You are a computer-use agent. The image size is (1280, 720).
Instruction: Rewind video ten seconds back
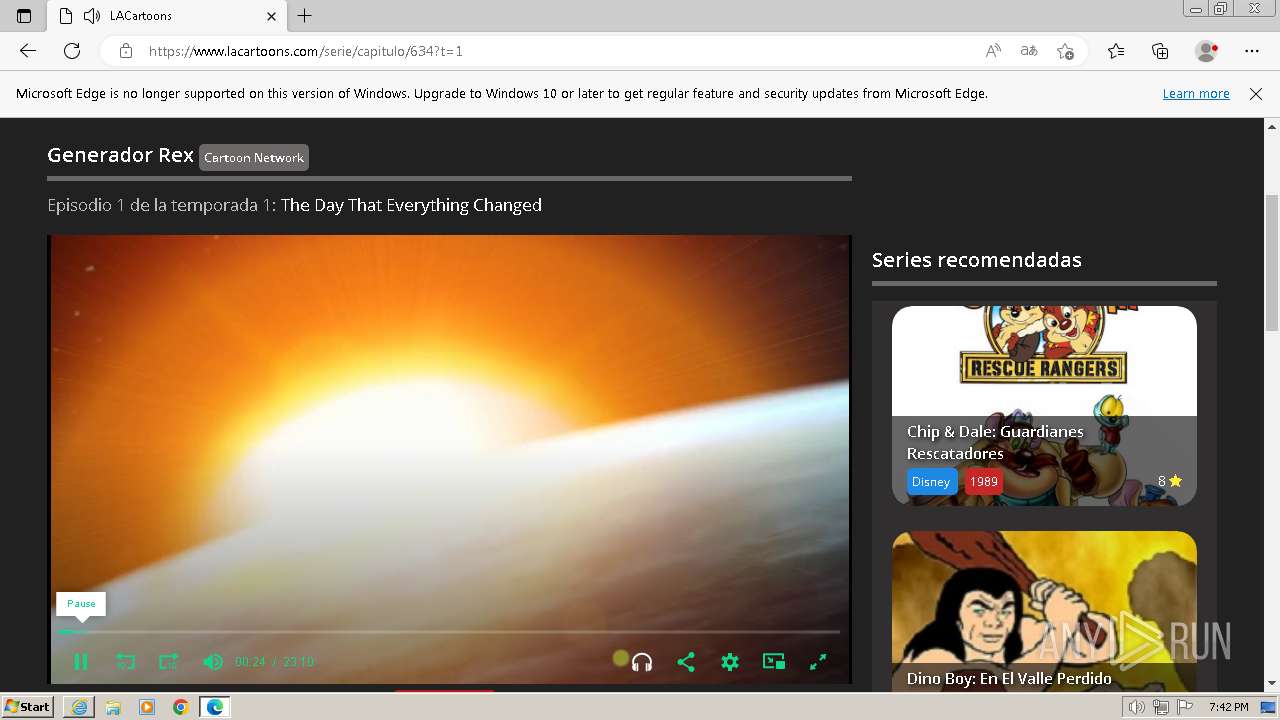pyautogui.click(x=125, y=661)
